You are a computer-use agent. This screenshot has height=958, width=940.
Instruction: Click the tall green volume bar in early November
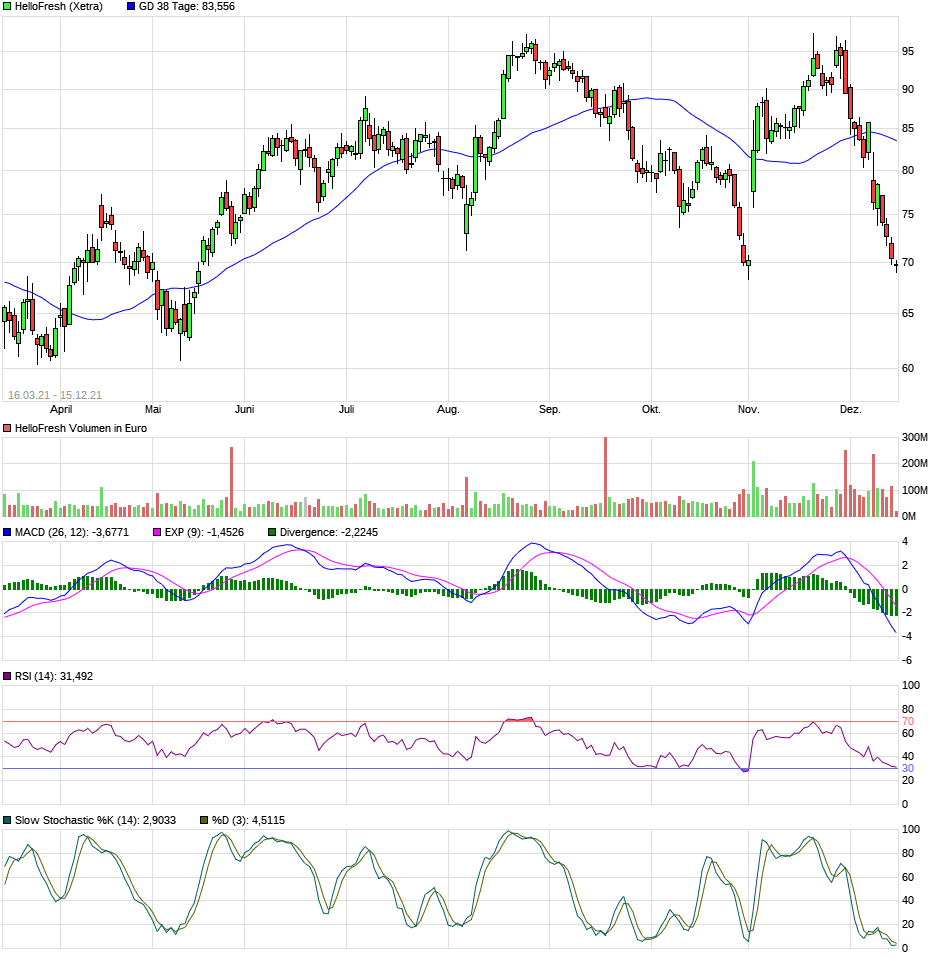(x=754, y=489)
